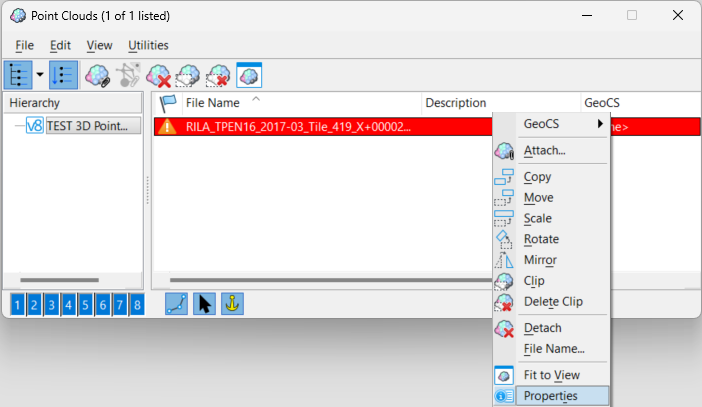The height and width of the screenshot is (407, 702).
Task: Choose Move from the context menu
Action: [x=551, y=197]
